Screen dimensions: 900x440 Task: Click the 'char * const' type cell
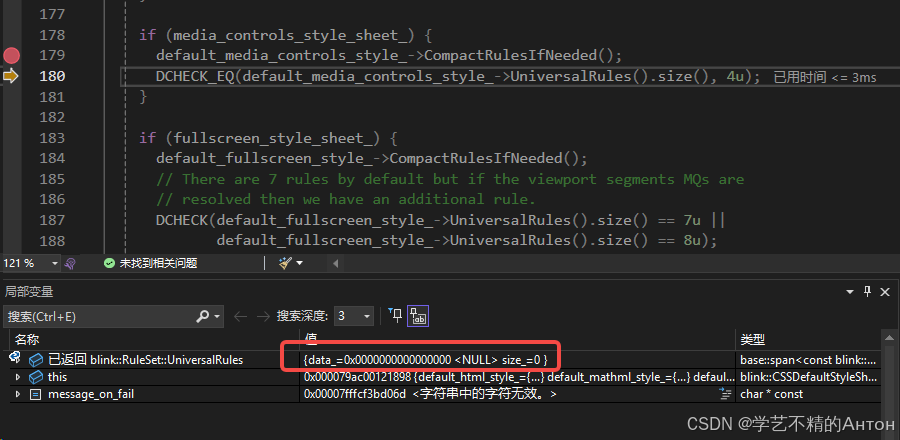coord(808,394)
